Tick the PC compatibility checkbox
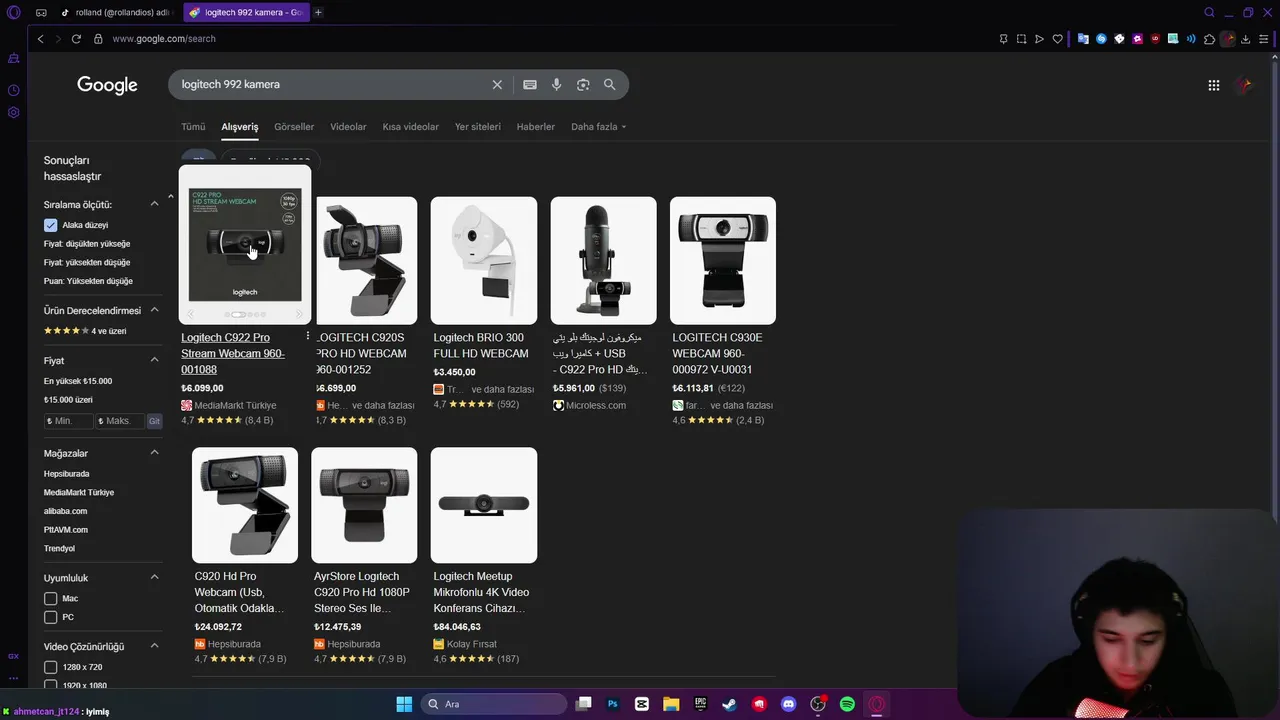The image size is (1280, 720). coord(50,617)
